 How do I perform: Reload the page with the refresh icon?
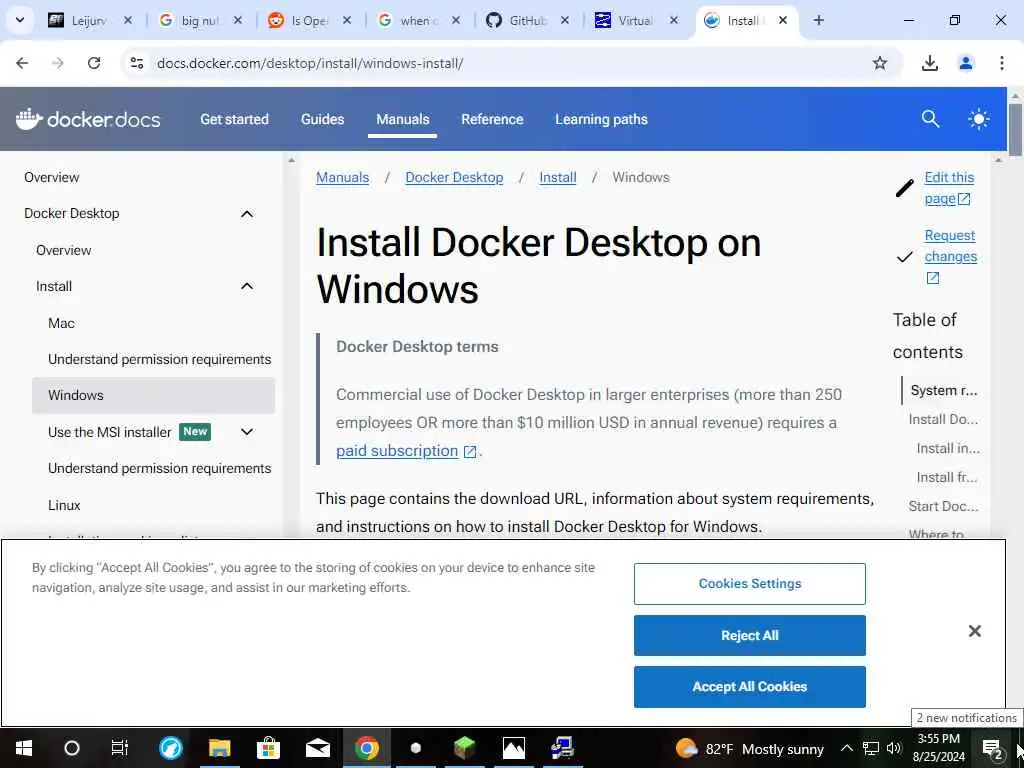(x=94, y=63)
